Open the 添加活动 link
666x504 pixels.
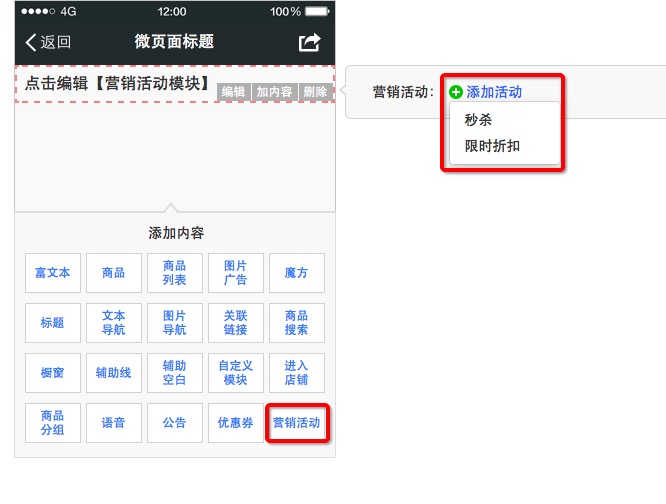(x=494, y=92)
